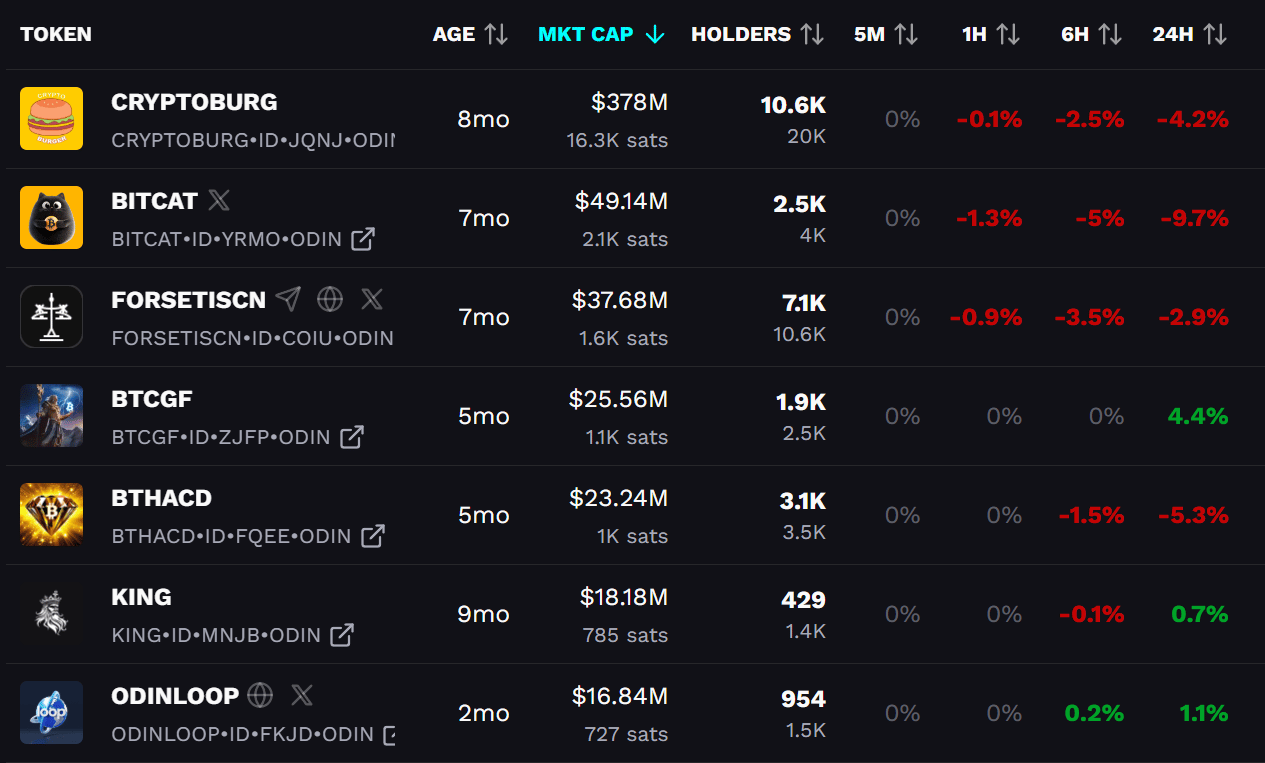Screen dimensions: 1265x763
Task: Click the external link icon beside KING•ID•MNJB•ODIN
Action: (342, 635)
